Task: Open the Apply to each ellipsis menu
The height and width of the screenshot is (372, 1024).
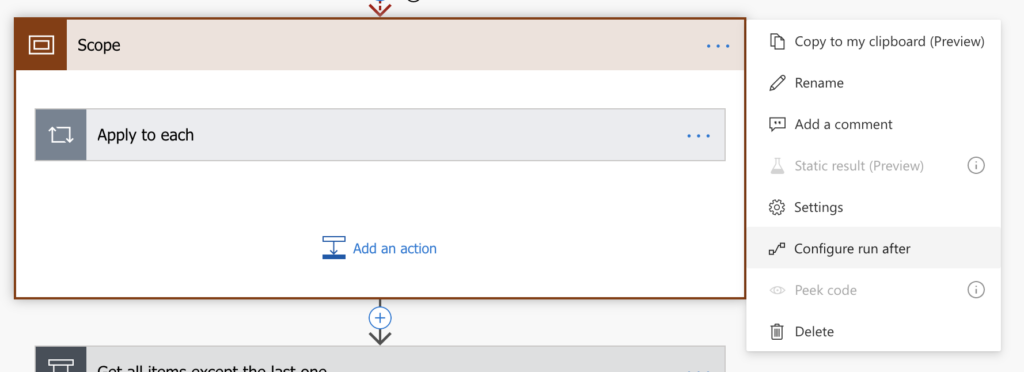Action: pyautogui.click(x=698, y=136)
